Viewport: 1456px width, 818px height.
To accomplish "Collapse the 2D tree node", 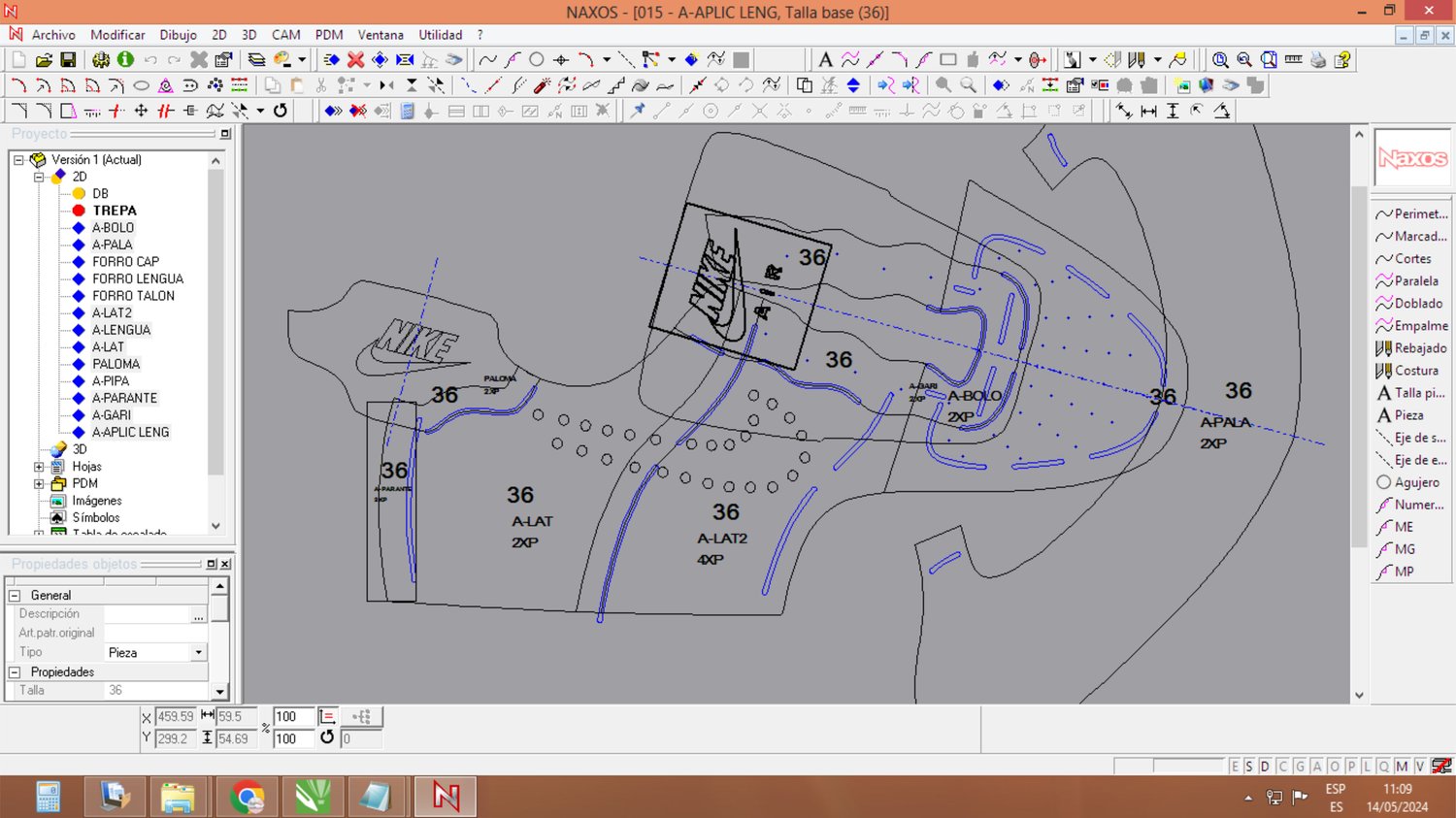I will [x=39, y=177].
